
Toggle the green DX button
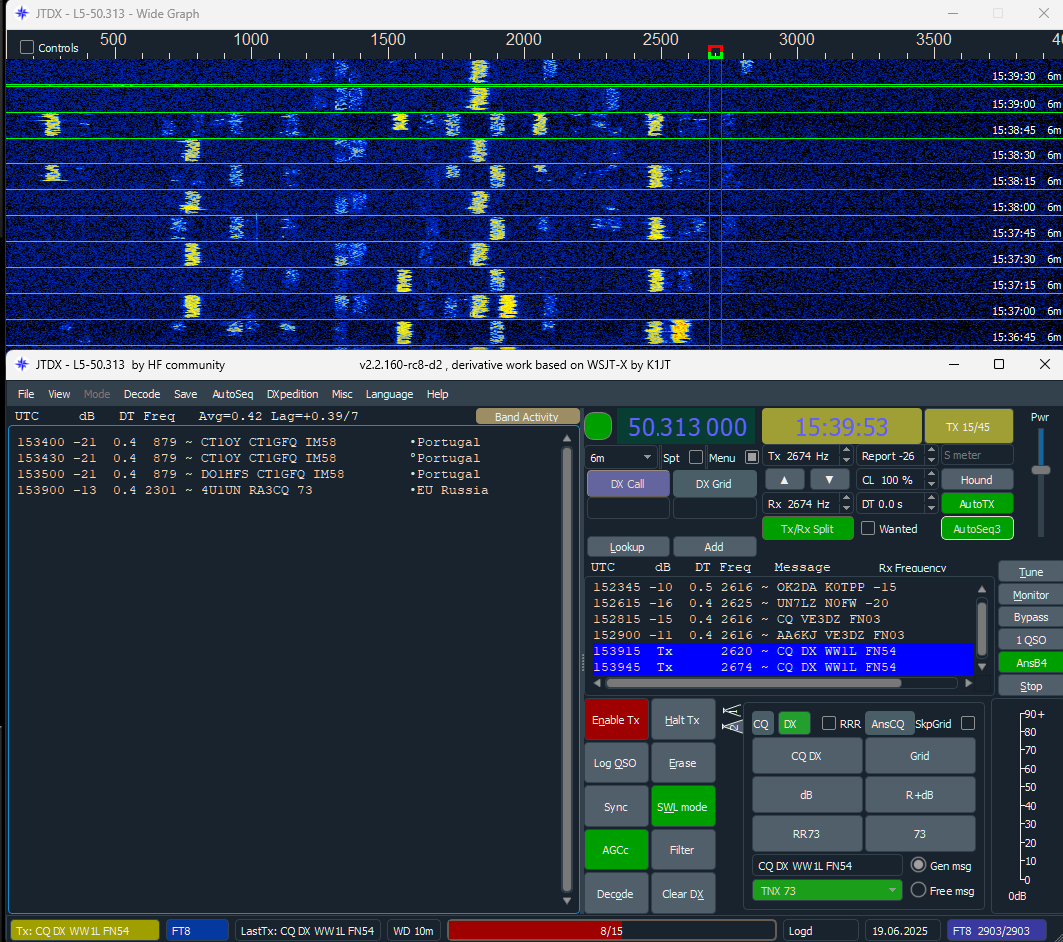(794, 724)
